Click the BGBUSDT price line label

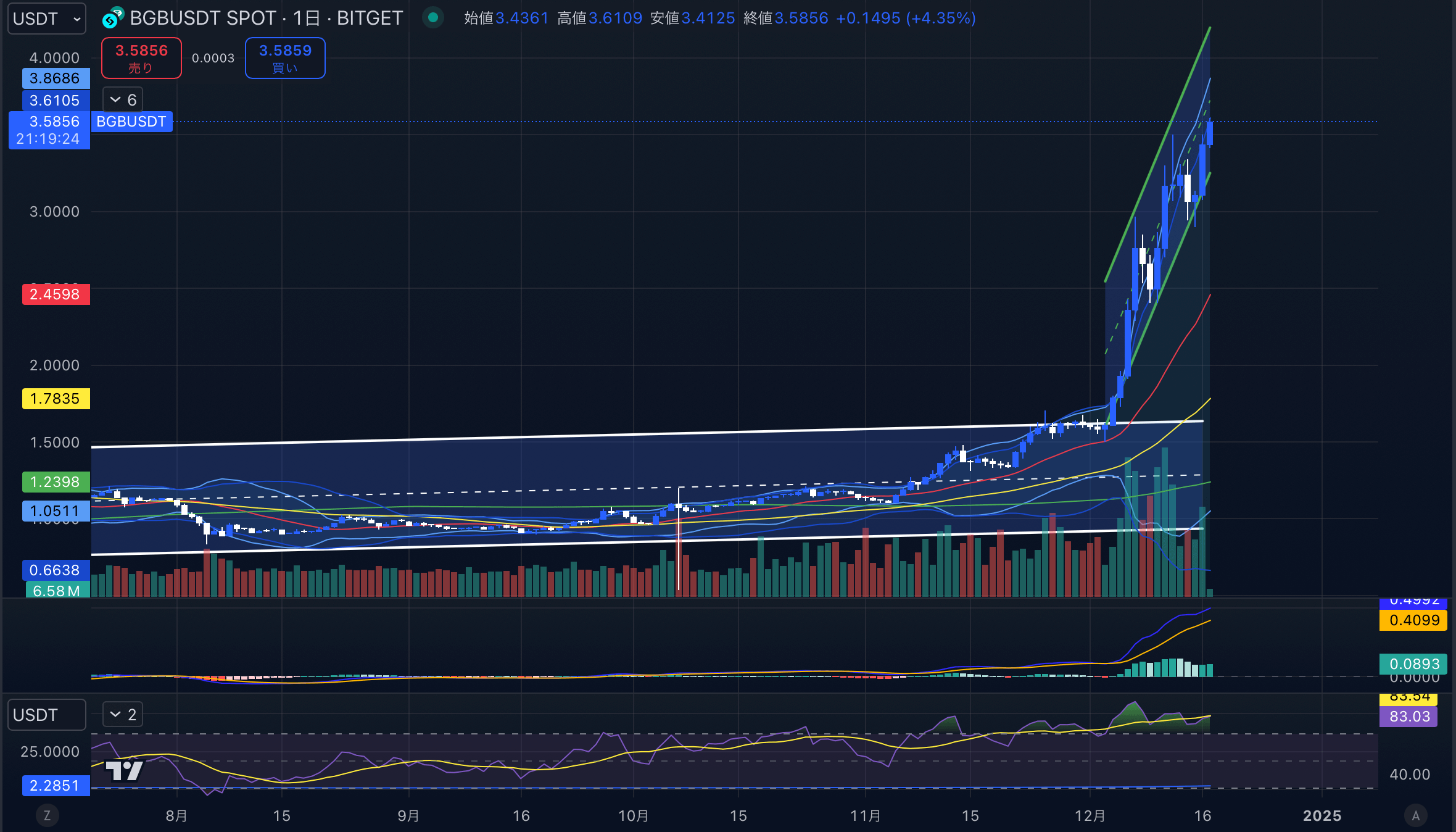131,122
